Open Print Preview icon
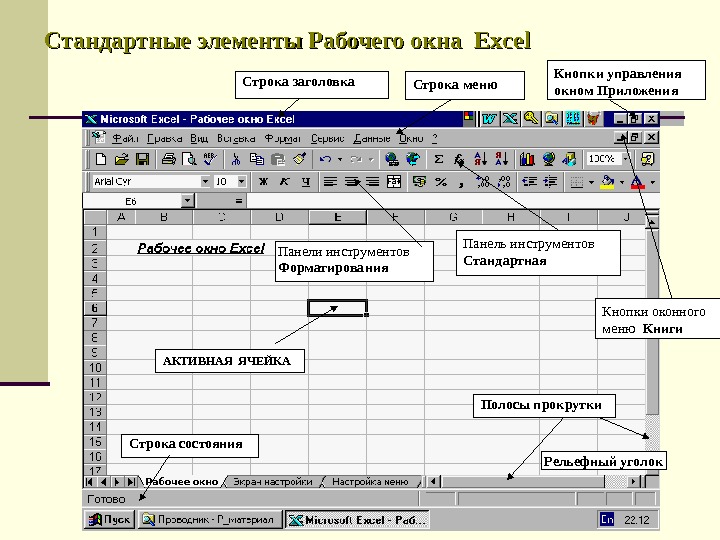Image resolution: width=720 pixels, height=540 pixels. tap(189, 159)
